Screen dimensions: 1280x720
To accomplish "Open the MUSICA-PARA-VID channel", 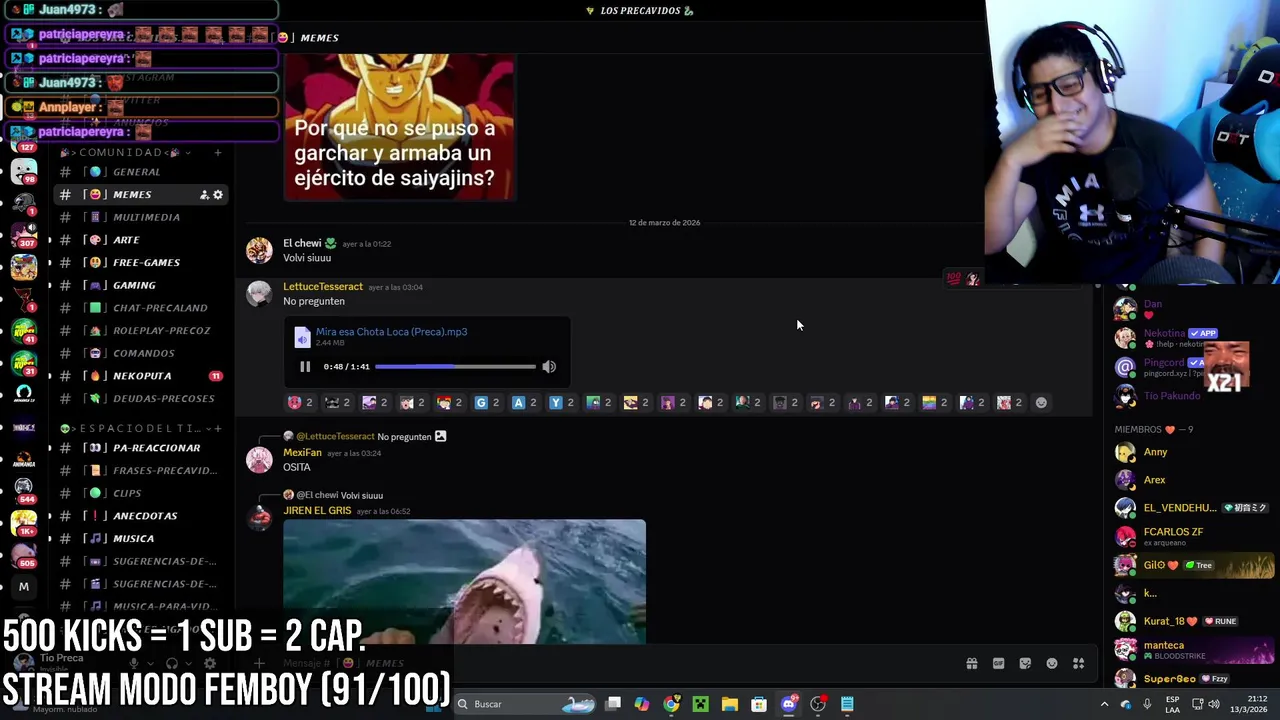I will [x=141, y=606].
